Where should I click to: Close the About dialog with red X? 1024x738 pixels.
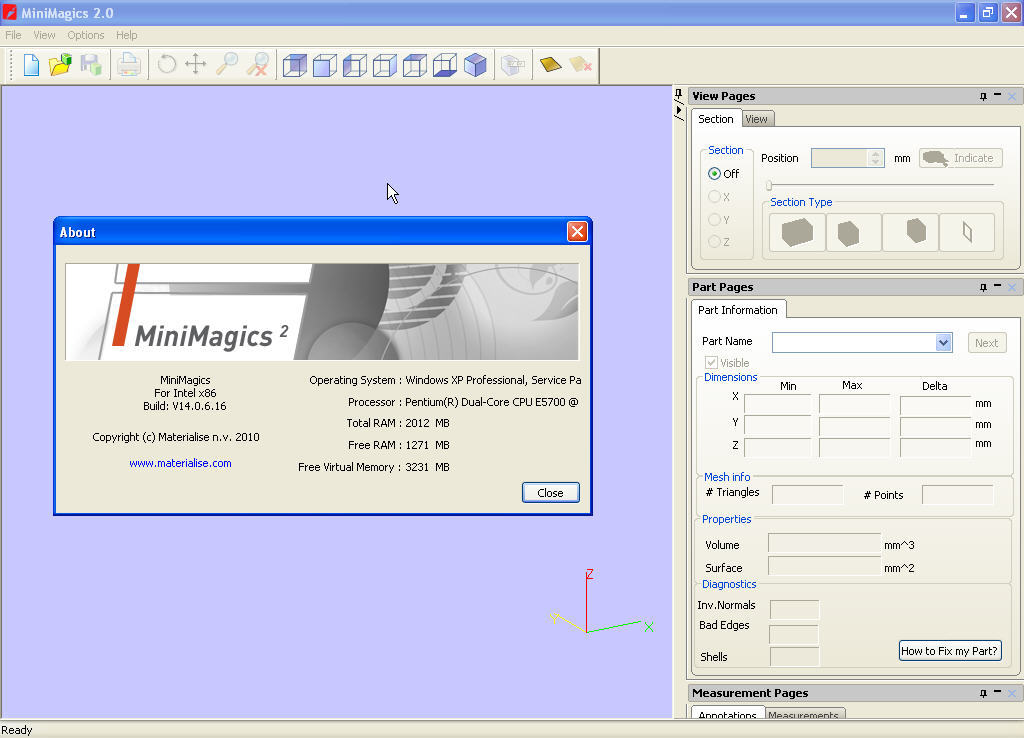click(577, 231)
